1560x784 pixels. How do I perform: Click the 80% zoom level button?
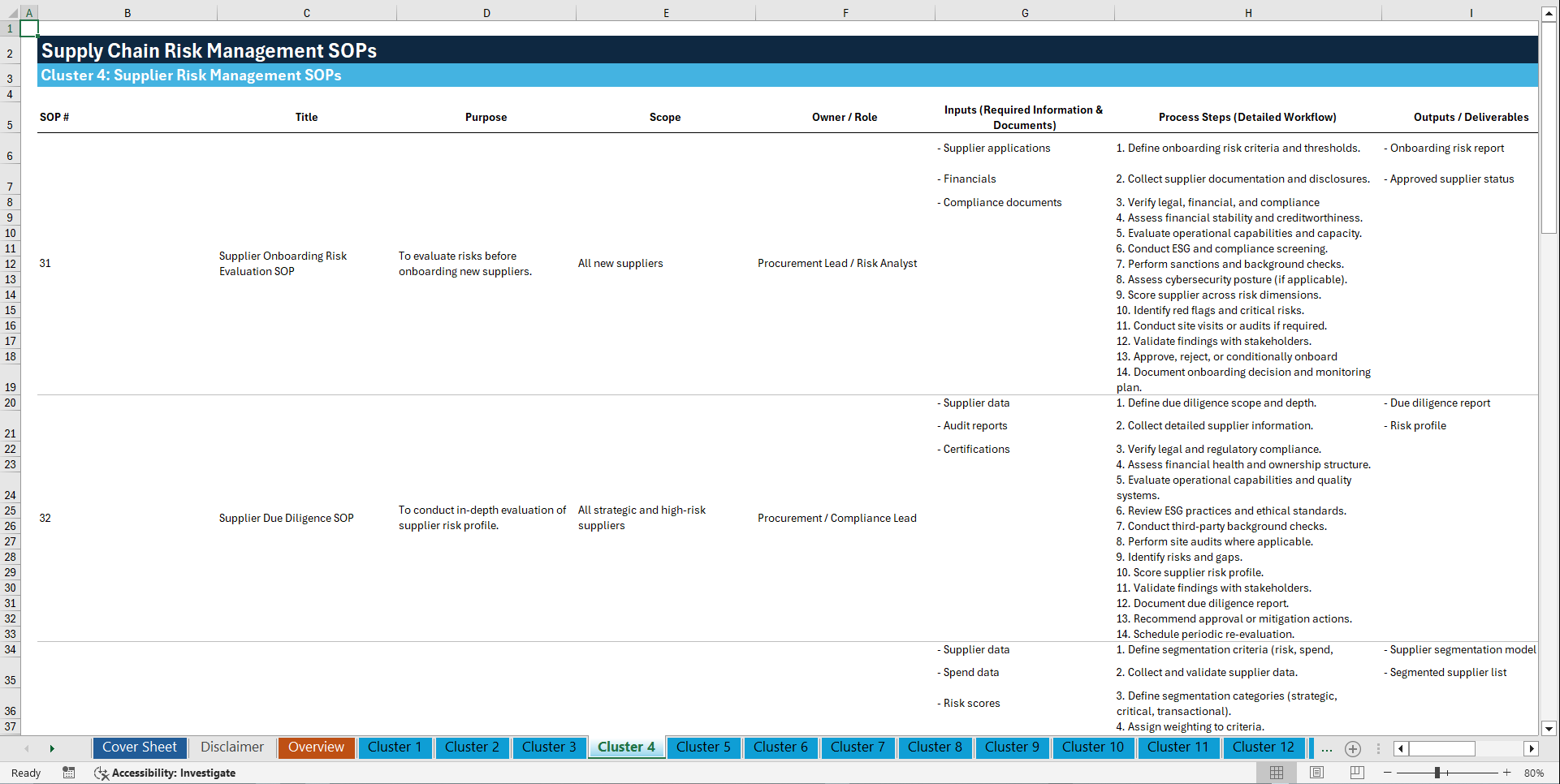tap(1533, 773)
